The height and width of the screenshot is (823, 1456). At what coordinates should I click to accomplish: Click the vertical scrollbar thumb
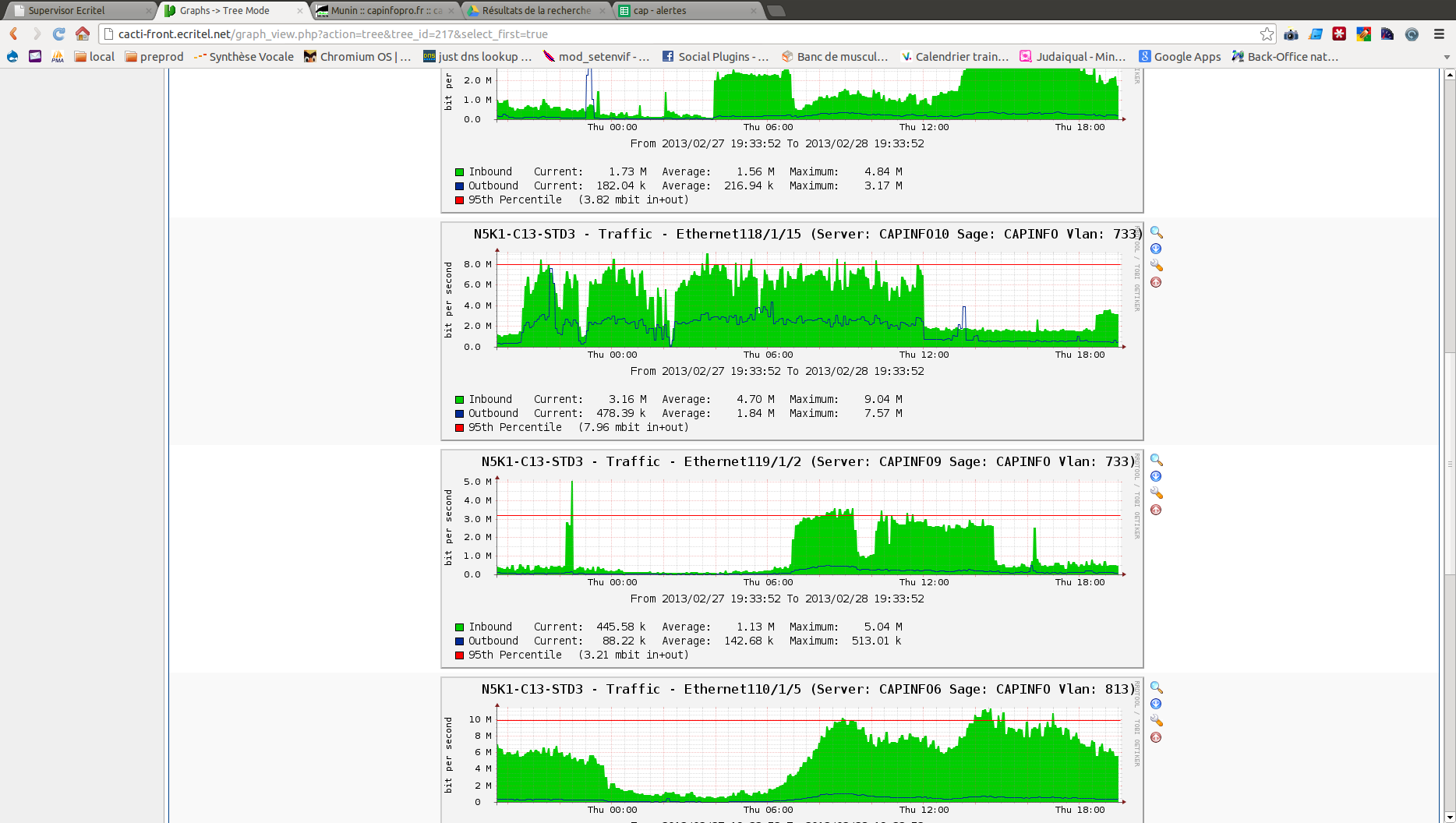(x=1450, y=464)
